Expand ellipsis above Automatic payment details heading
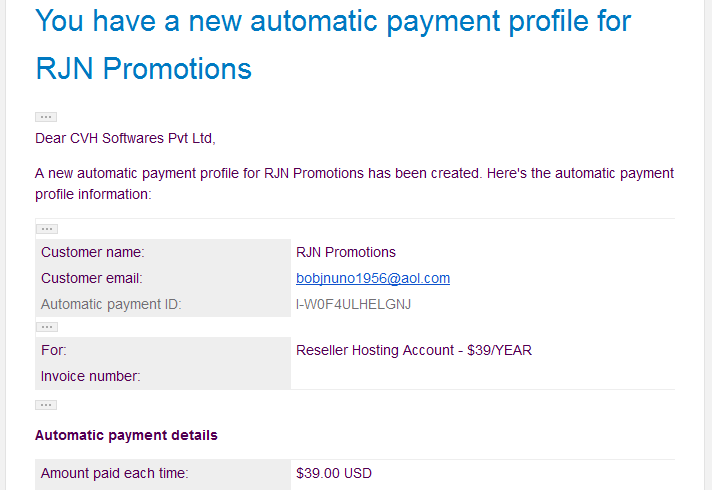This screenshot has width=712, height=490. click(46, 405)
